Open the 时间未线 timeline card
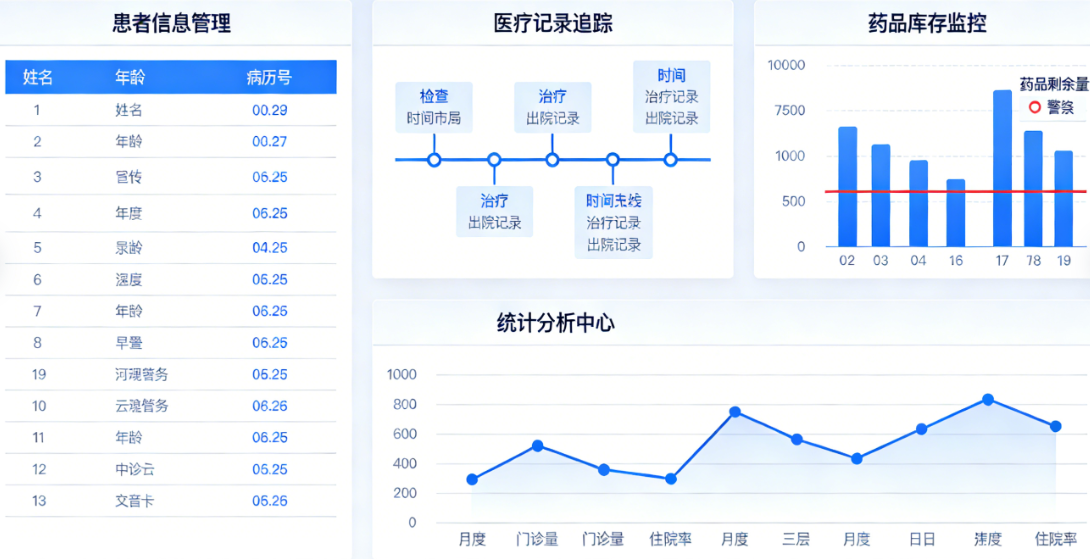The width and height of the screenshot is (1090, 559). 613,222
